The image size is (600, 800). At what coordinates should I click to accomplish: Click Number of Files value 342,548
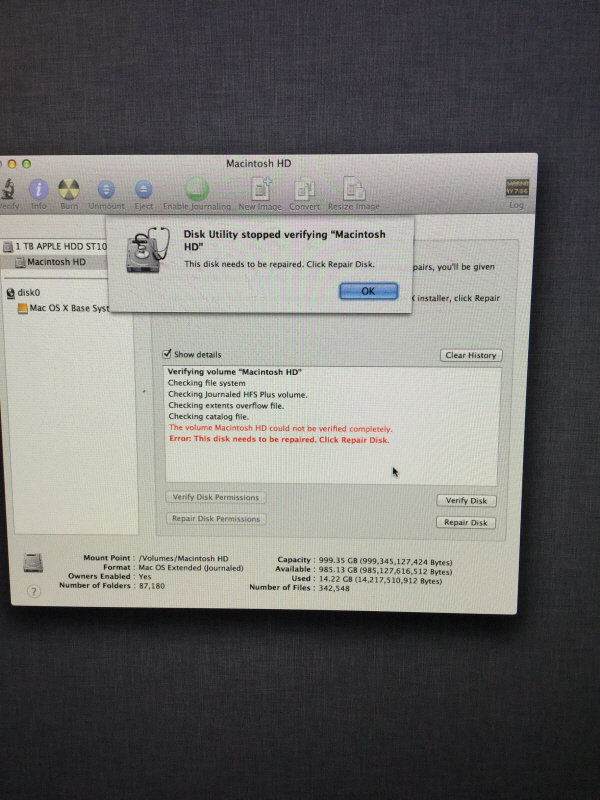[x=334, y=588]
